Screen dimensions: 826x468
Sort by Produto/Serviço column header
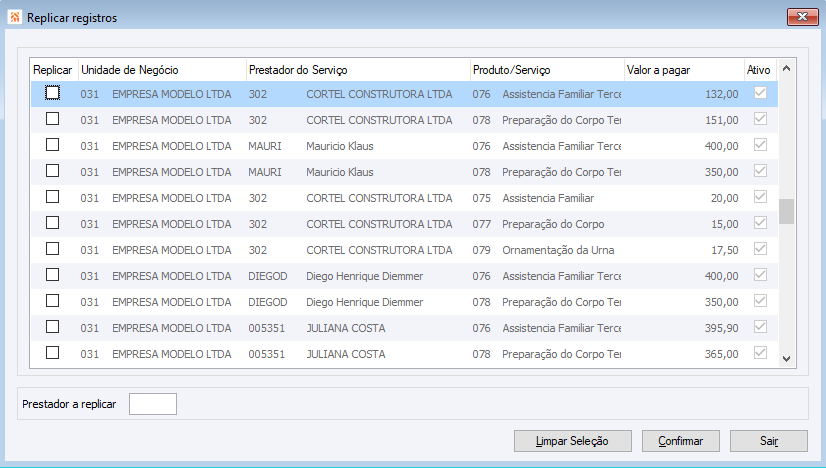(547, 70)
